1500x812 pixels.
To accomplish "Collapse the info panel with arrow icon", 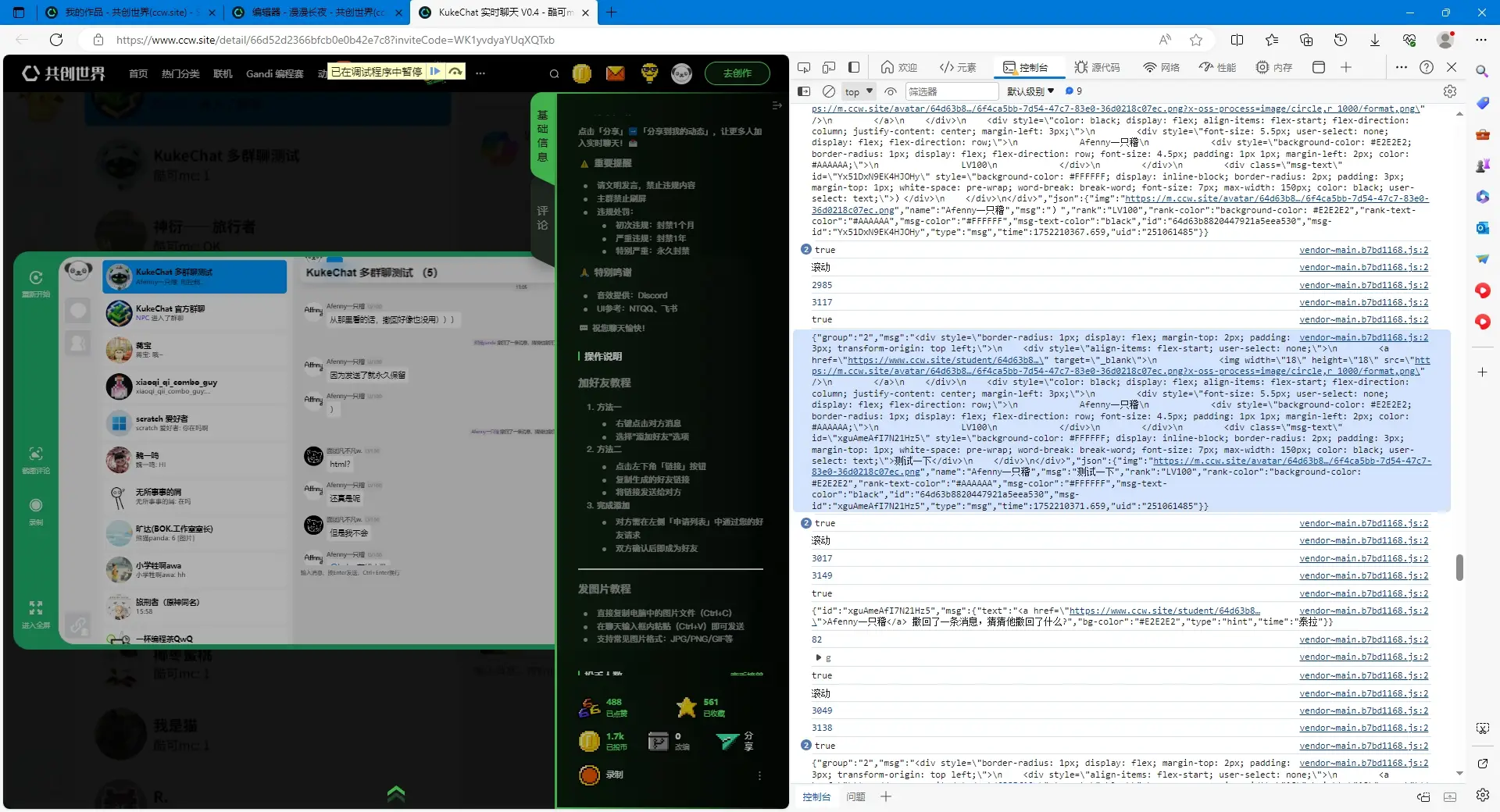I will tap(777, 105).
